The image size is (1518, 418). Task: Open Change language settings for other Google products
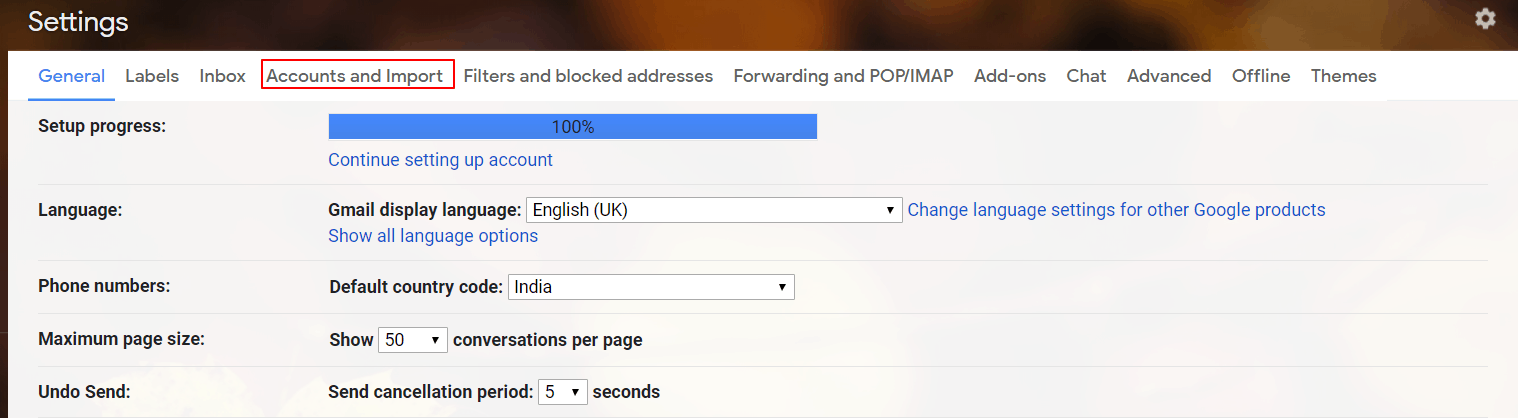pos(1116,210)
